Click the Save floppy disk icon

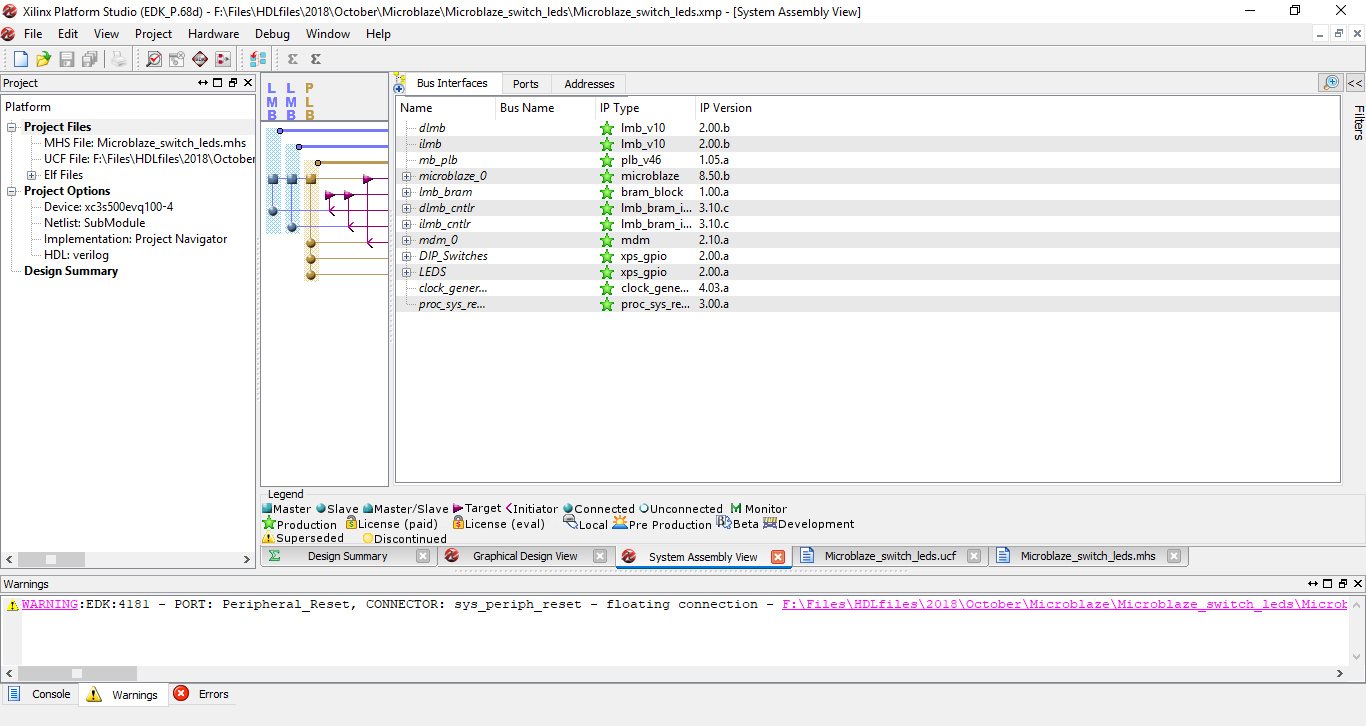pos(67,59)
